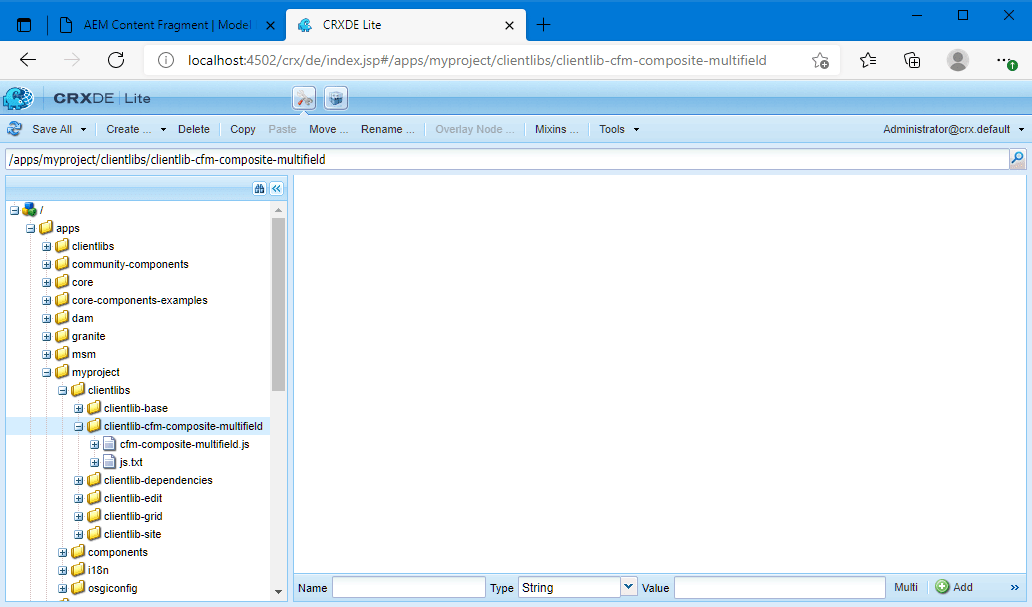Open the Save All dropdown arrow
Image resolution: width=1032 pixels, height=607 pixels.
pyautogui.click(x=84, y=130)
